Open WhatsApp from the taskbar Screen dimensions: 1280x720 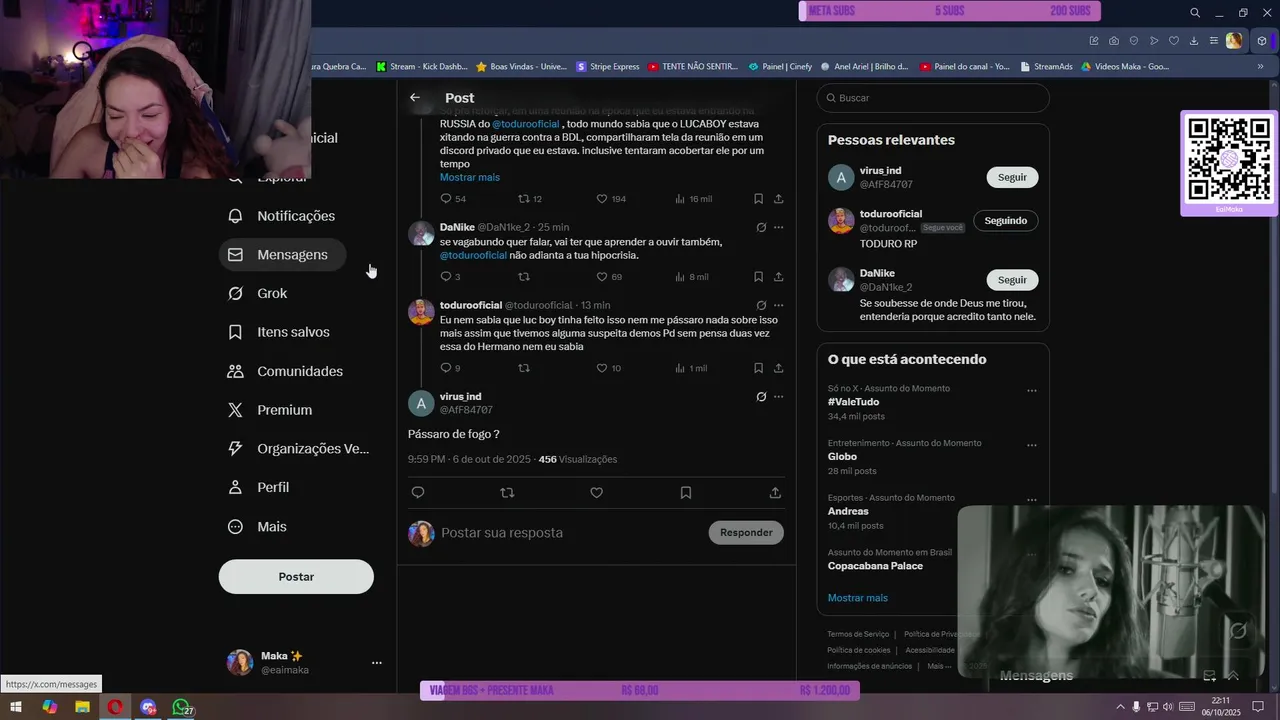click(181, 708)
